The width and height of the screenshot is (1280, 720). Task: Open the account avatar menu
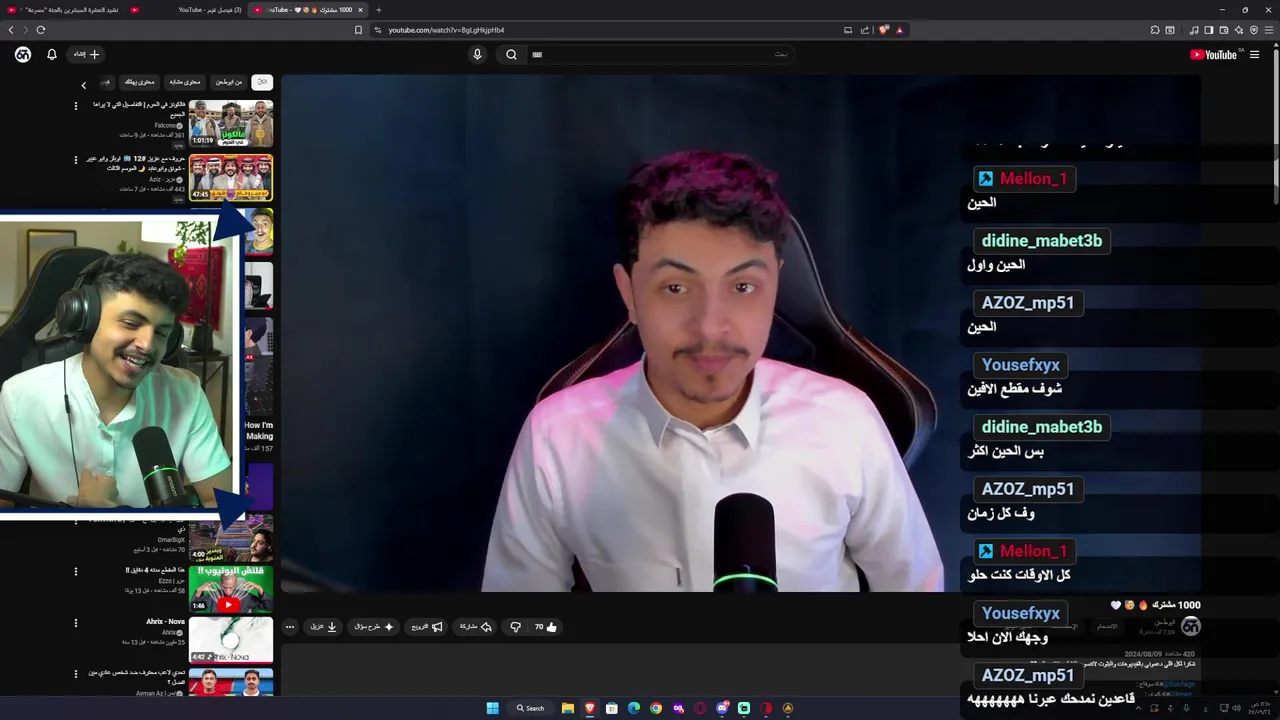point(23,55)
